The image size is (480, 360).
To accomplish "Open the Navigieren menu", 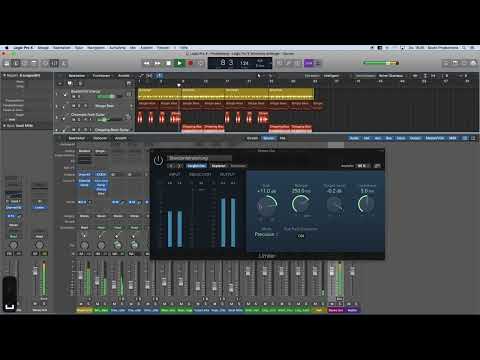I will tap(96, 48).
